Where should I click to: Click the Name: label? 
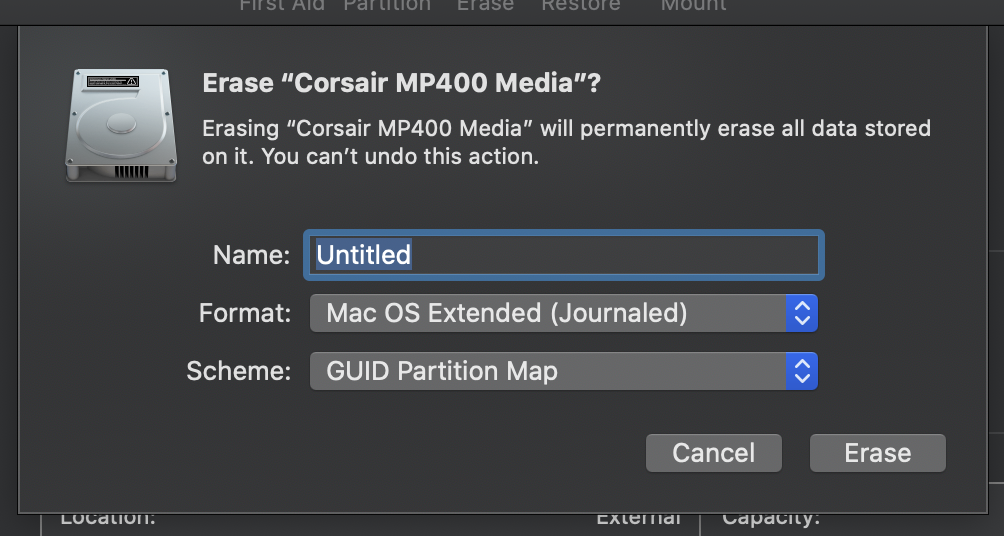[x=251, y=255]
